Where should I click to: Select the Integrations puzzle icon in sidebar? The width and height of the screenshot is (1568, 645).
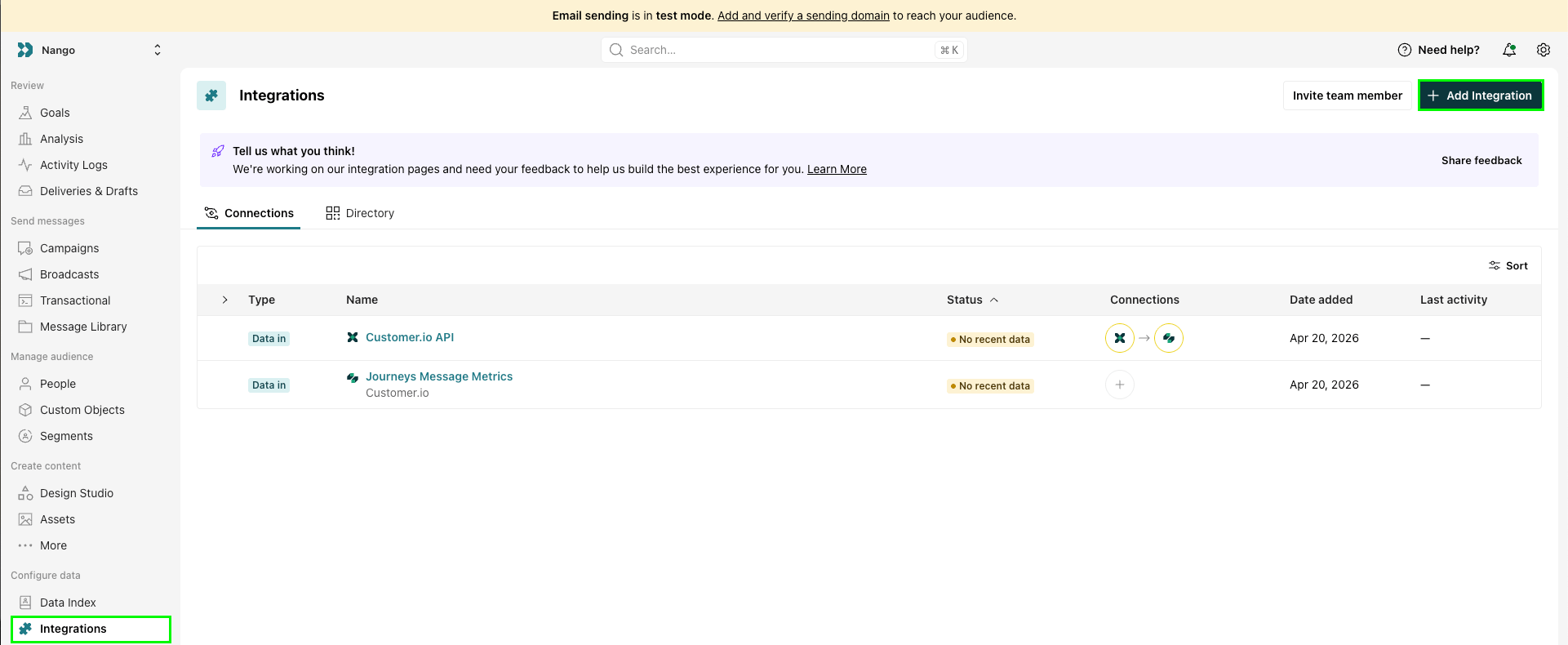(25, 629)
